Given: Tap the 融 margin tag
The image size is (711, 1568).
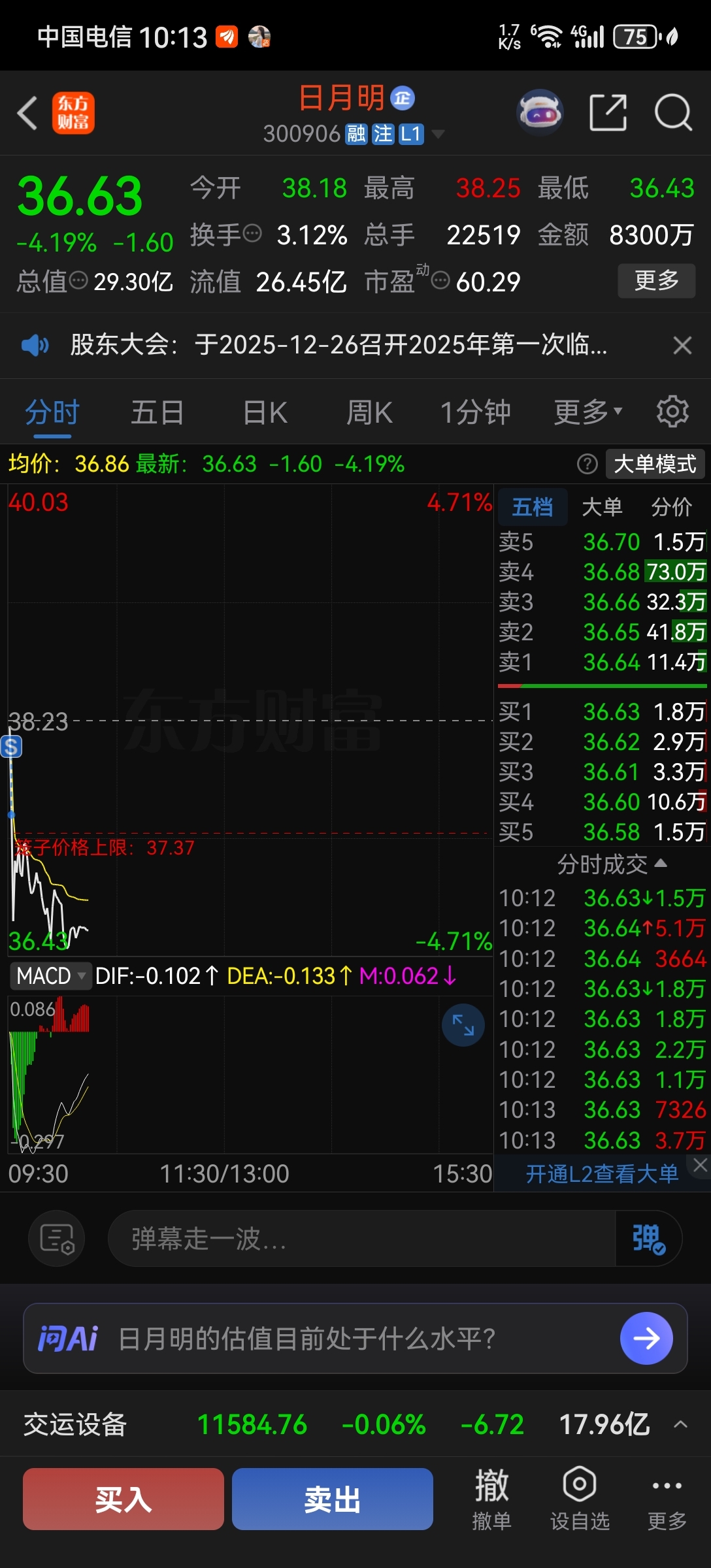Looking at the screenshot, I should coord(356,134).
